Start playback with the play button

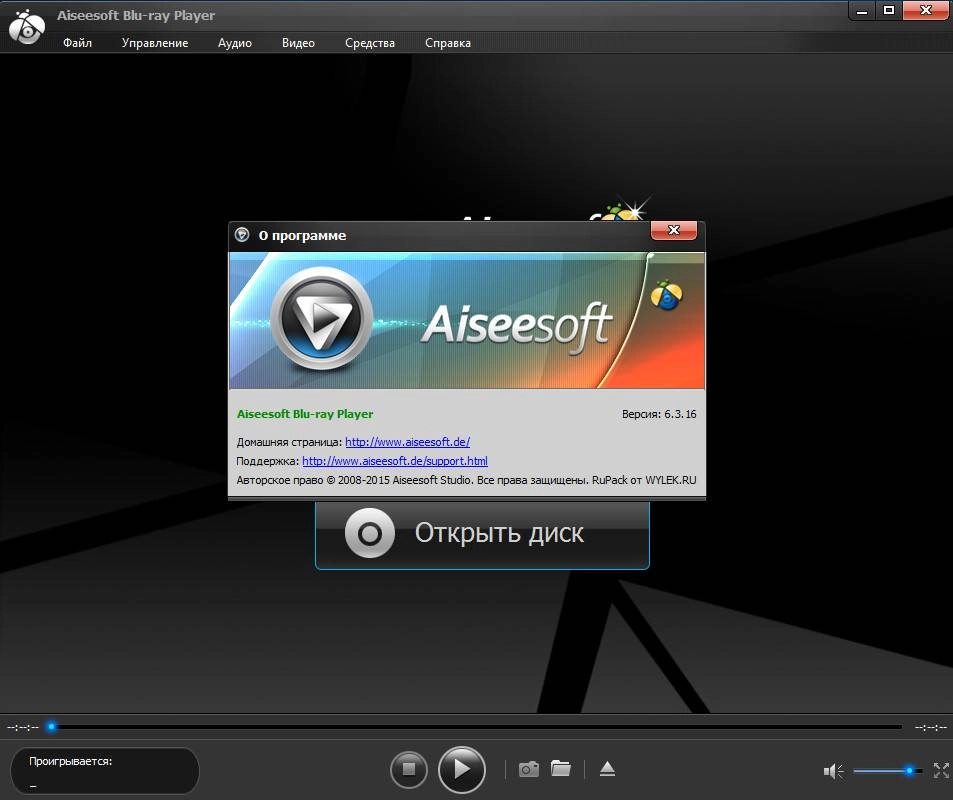pos(462,770)
